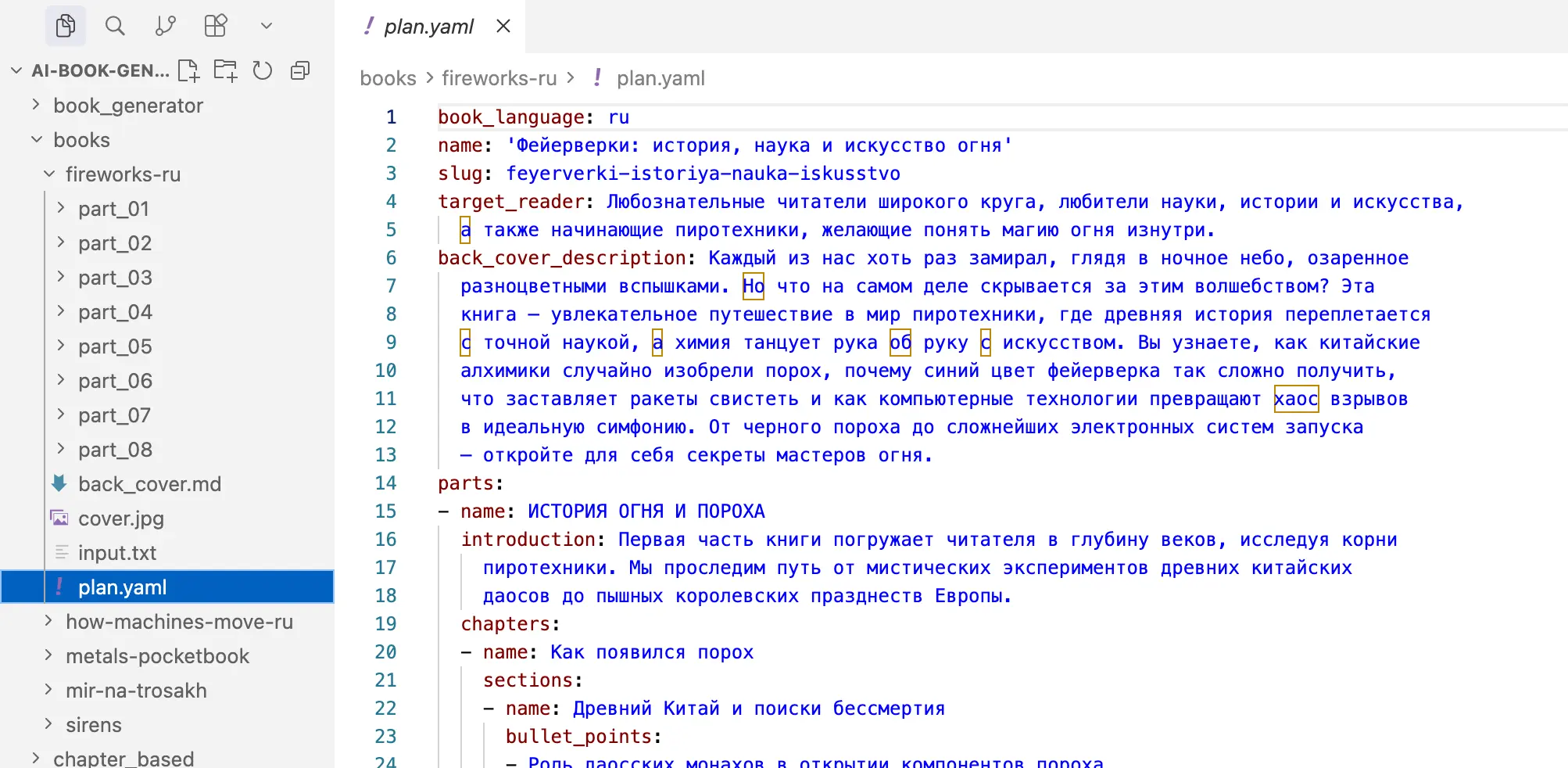Viewport: 1568px width, 768px height.
Task: Click line number 20 in the gutter
Action: [x=385, y=652]
